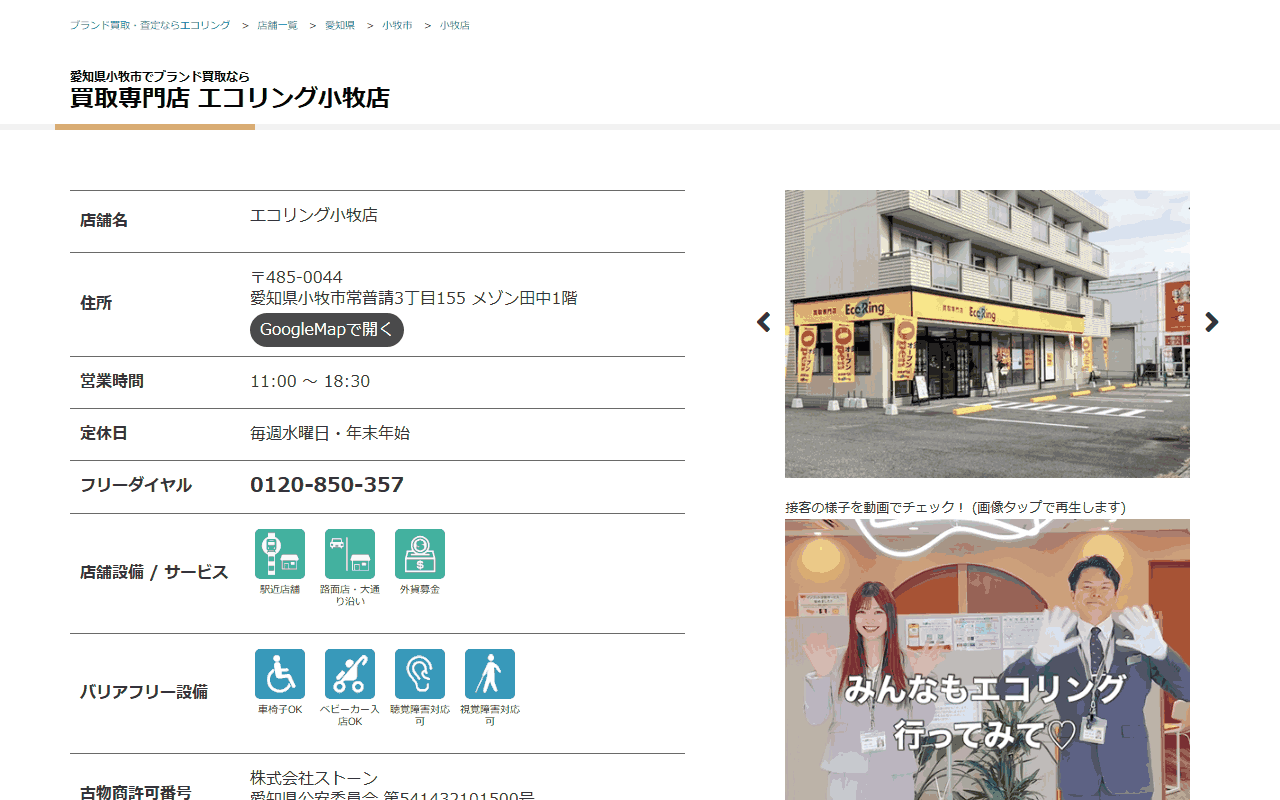Click the 営業時間 row label
1280x800 pixels.
(x=112, y=381)
